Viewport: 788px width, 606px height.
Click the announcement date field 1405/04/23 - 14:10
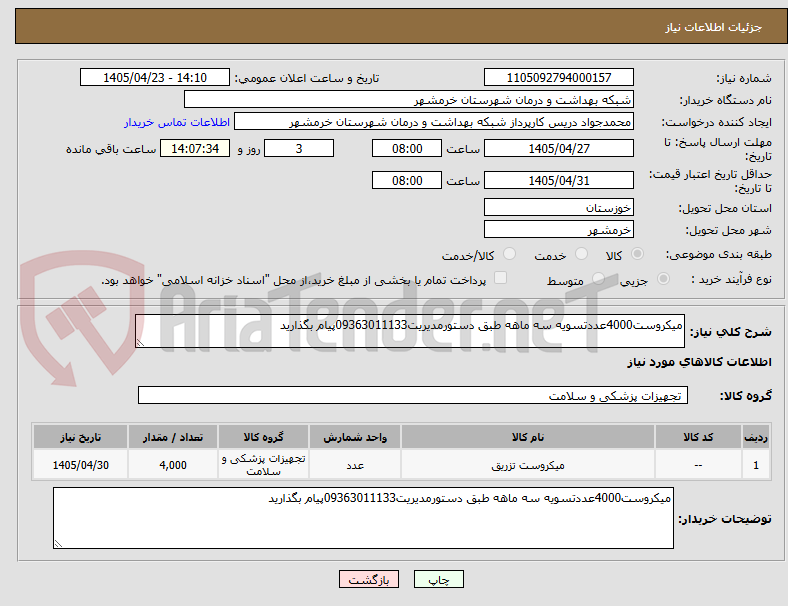pos(155,77)
